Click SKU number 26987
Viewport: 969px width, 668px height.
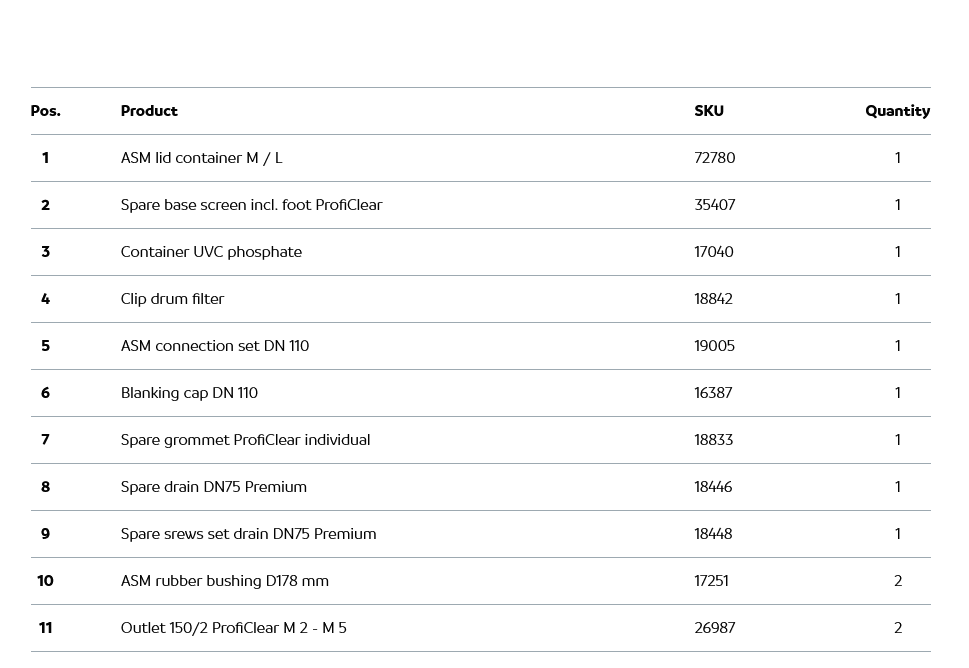(714, 628)
